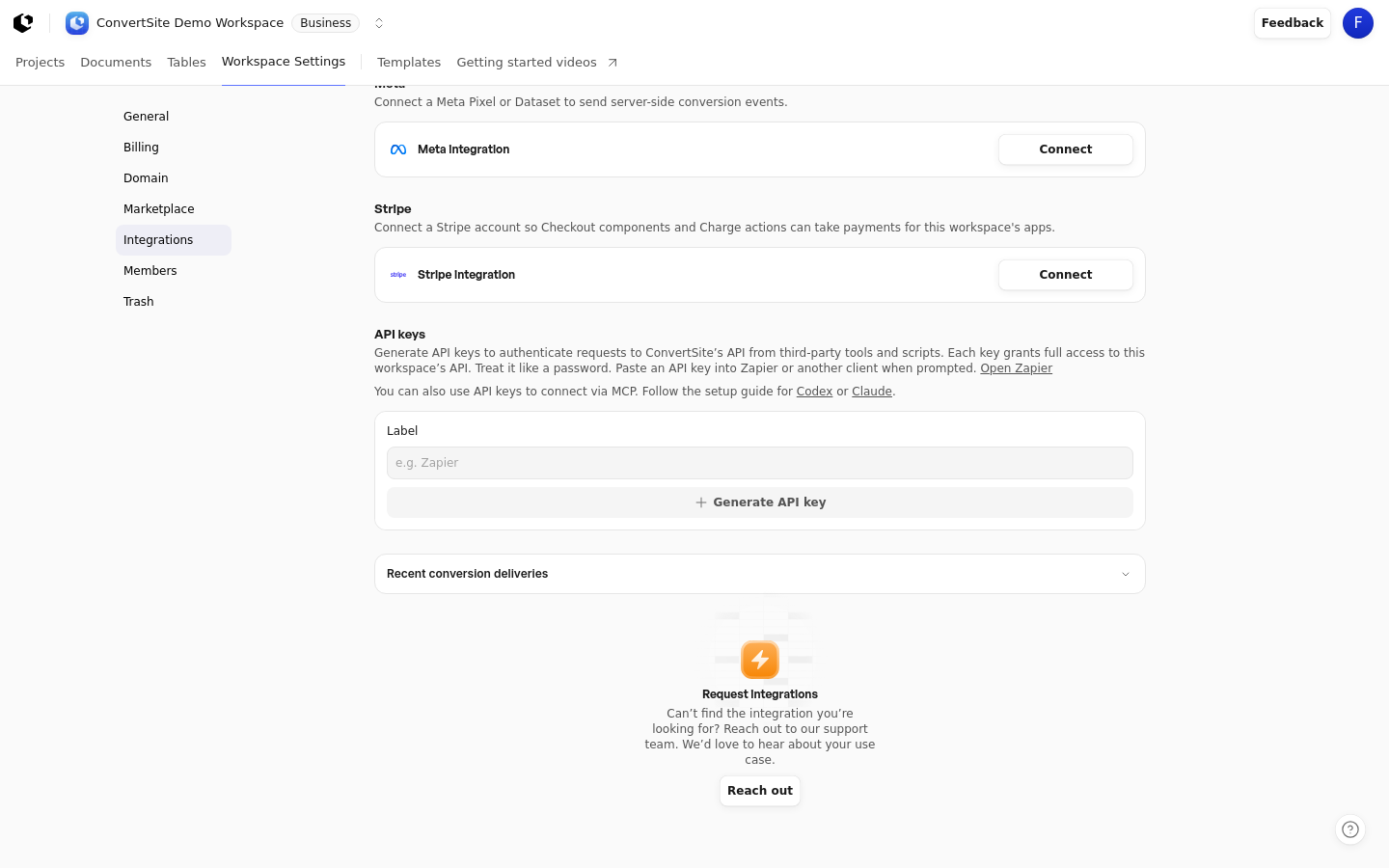Click the Business plan badge
The height and width of the screenshot is (868, 1389).
(325, 23)
